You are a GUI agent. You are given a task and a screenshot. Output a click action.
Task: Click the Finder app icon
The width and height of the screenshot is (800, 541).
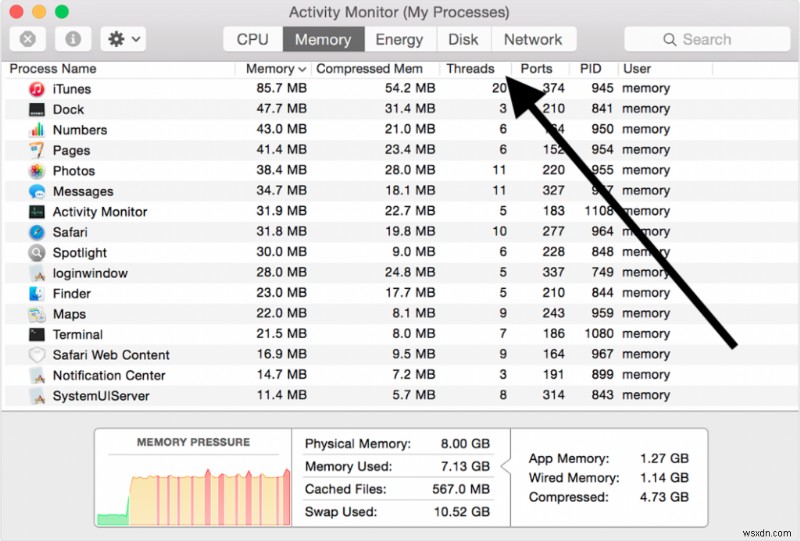coord(37,294)
